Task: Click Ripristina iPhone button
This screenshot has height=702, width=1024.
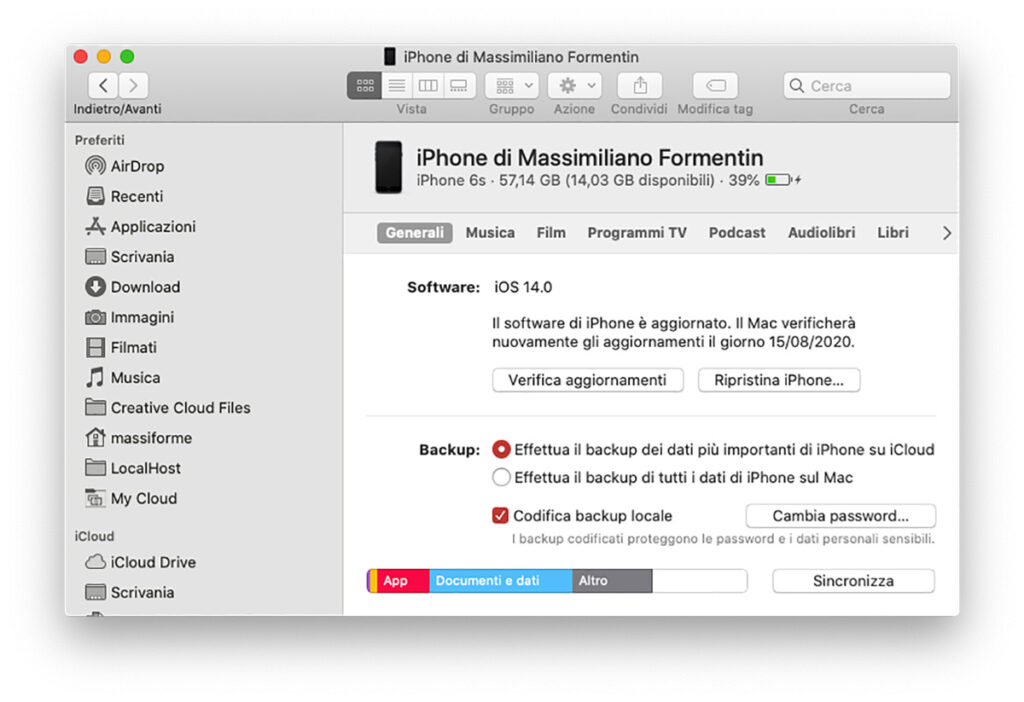Action: [x=779, y=380]
